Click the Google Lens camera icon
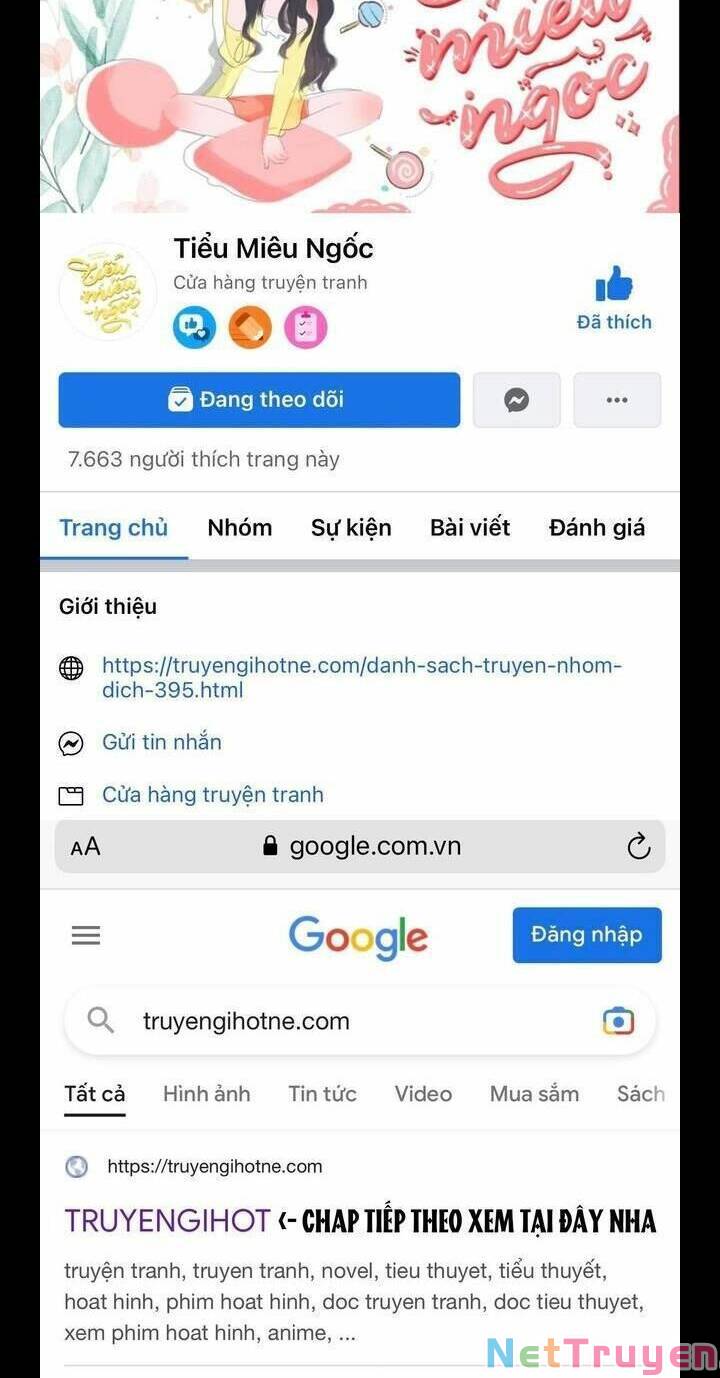 coord(618,1021)
